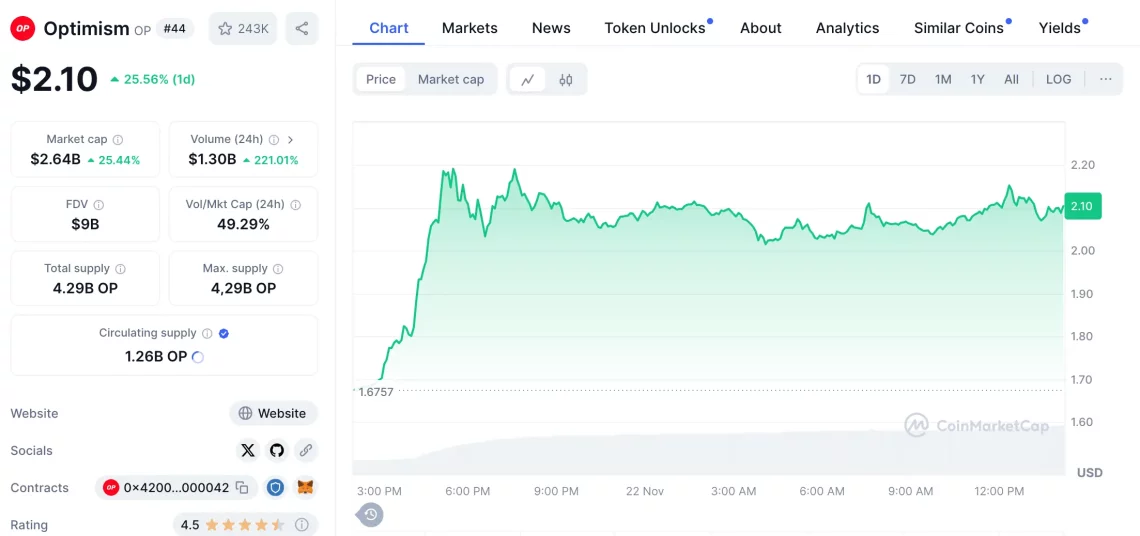Click the 1.6757 baseline price label
The image size is (1140, 536).
point(376,392)
